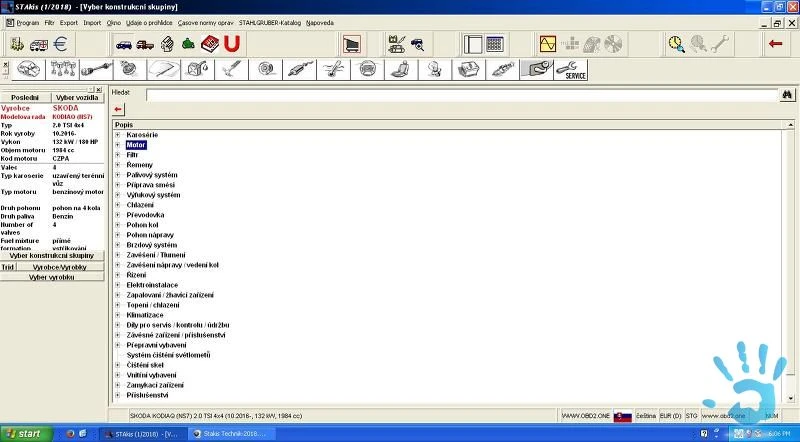
Task: Click the red U magnet icon
Action: point(232,44)
